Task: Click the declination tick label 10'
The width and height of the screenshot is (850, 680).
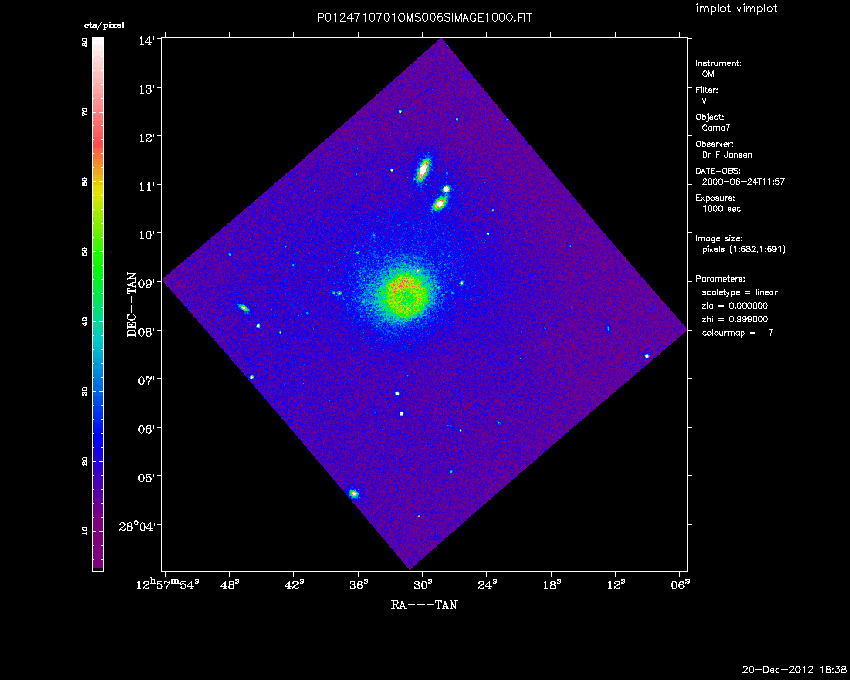Action: coord(146,234)
